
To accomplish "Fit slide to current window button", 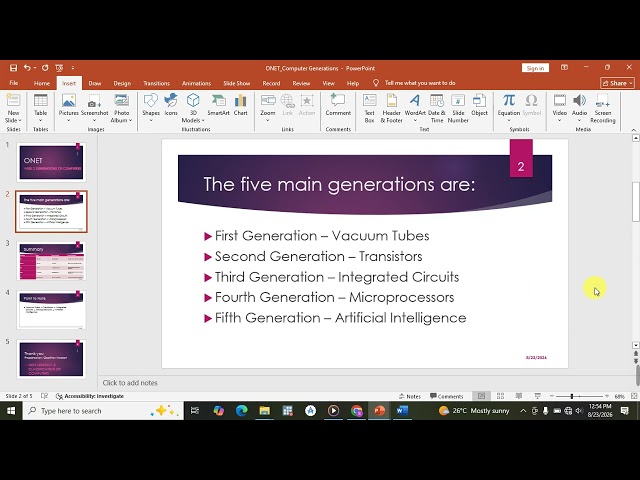I will tap(634, 396).
